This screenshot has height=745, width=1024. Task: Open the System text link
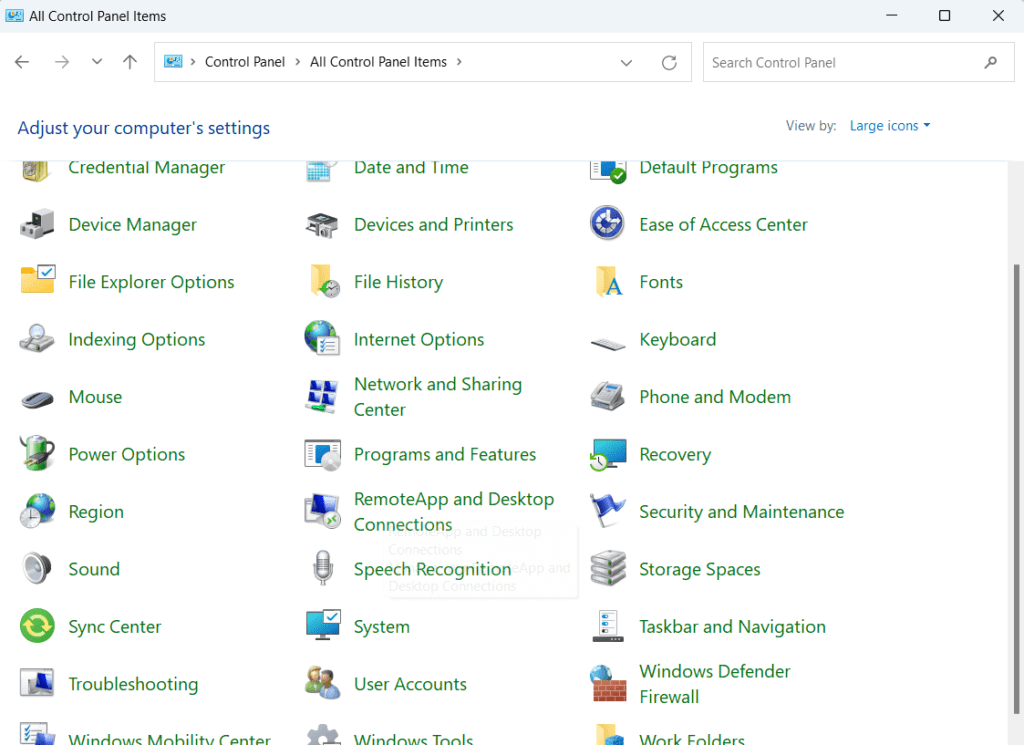point(381,627)
